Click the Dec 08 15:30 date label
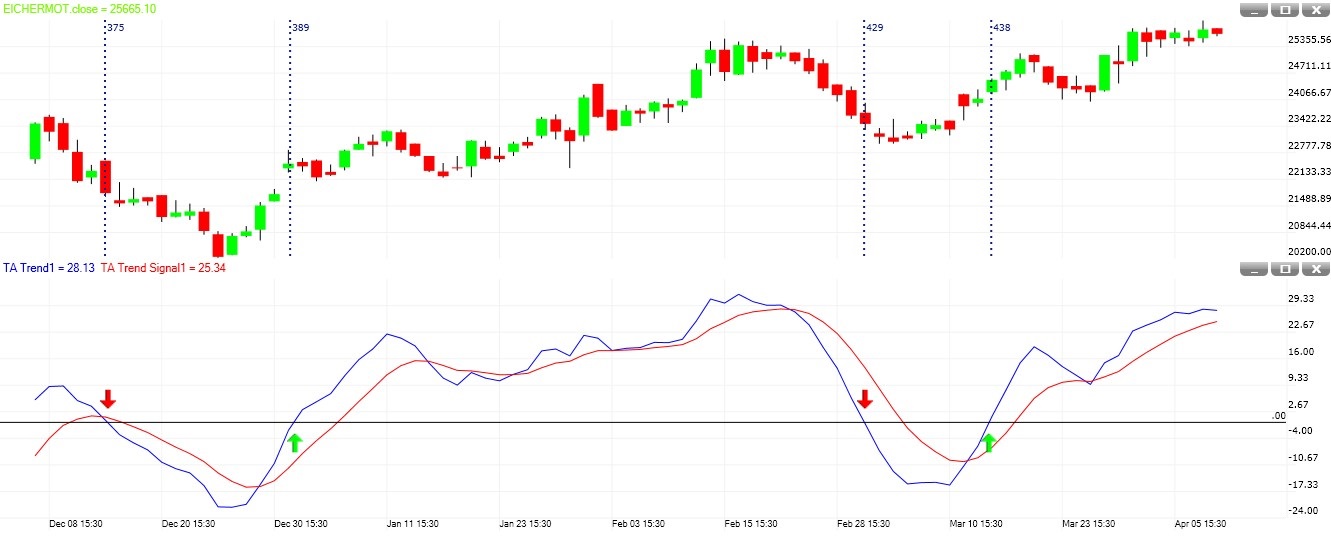Viewport: 1331px width, 543px height. (x=76, y=523)
